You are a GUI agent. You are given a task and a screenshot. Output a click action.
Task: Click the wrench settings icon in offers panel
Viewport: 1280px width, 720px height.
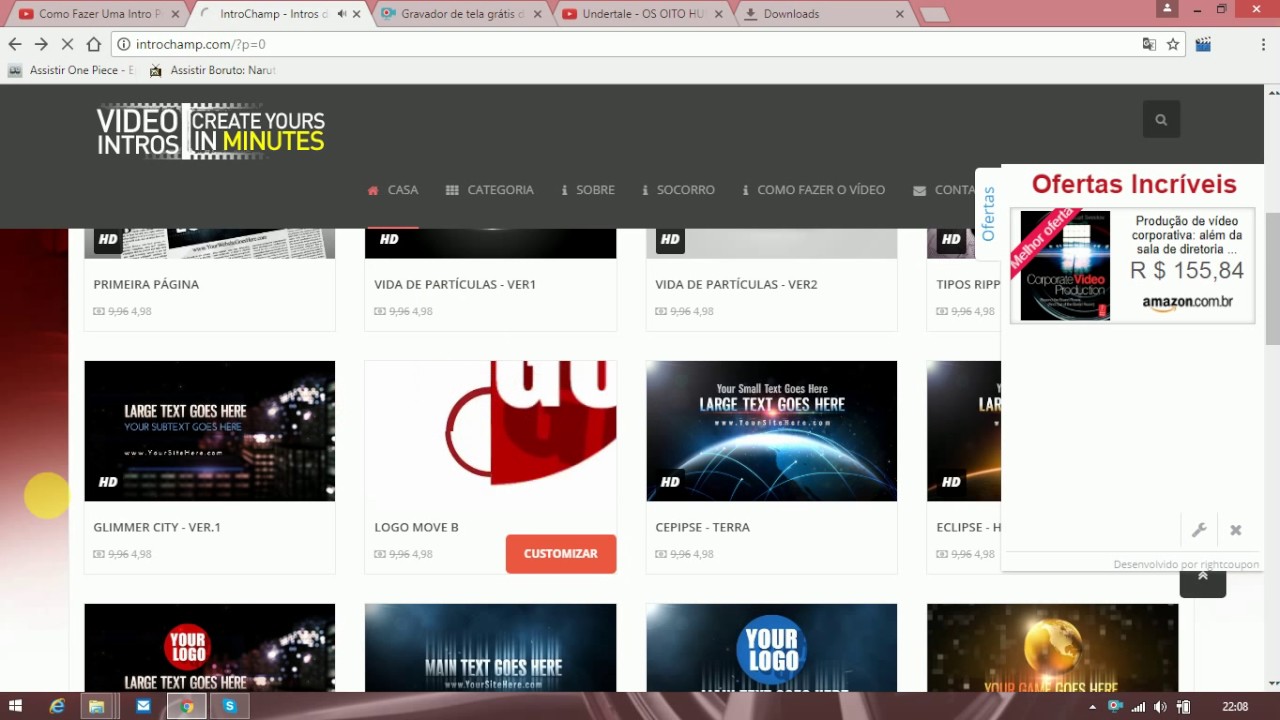pyautogui.click(x=1199, y=530)
